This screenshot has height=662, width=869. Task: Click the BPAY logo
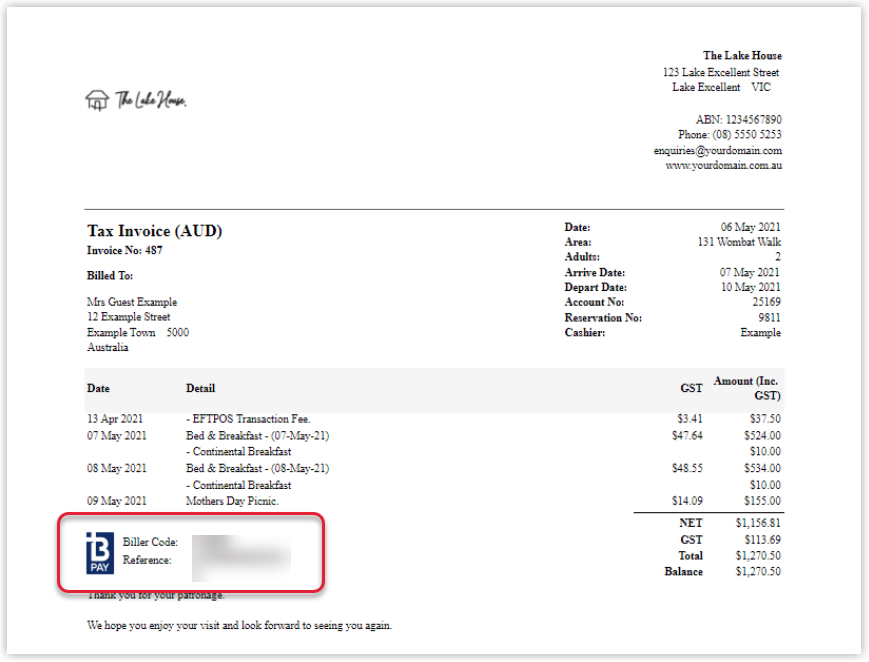[x=101, y=553]
